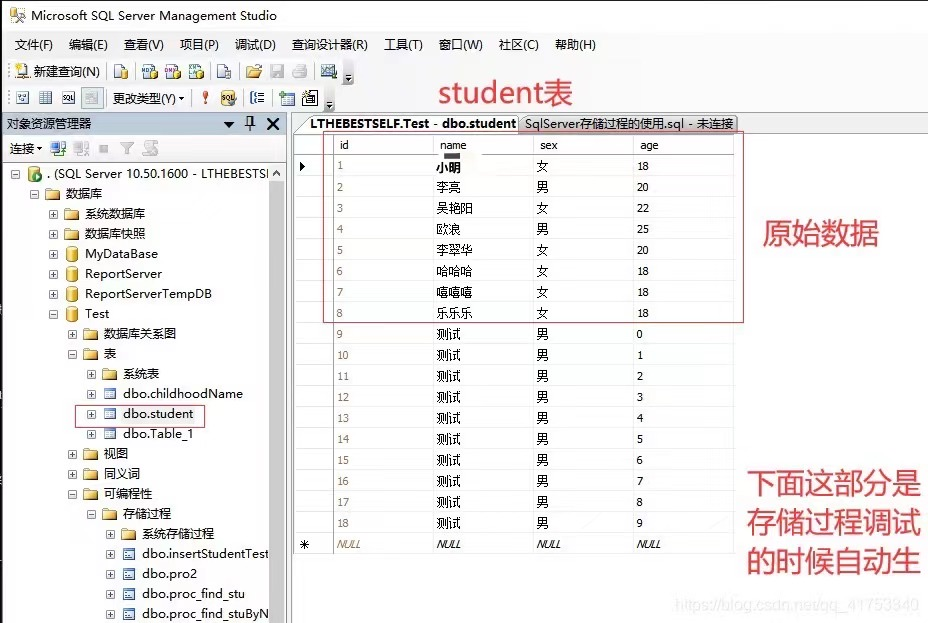Click the 新建查询(N) toolbar button

(57, 72)
